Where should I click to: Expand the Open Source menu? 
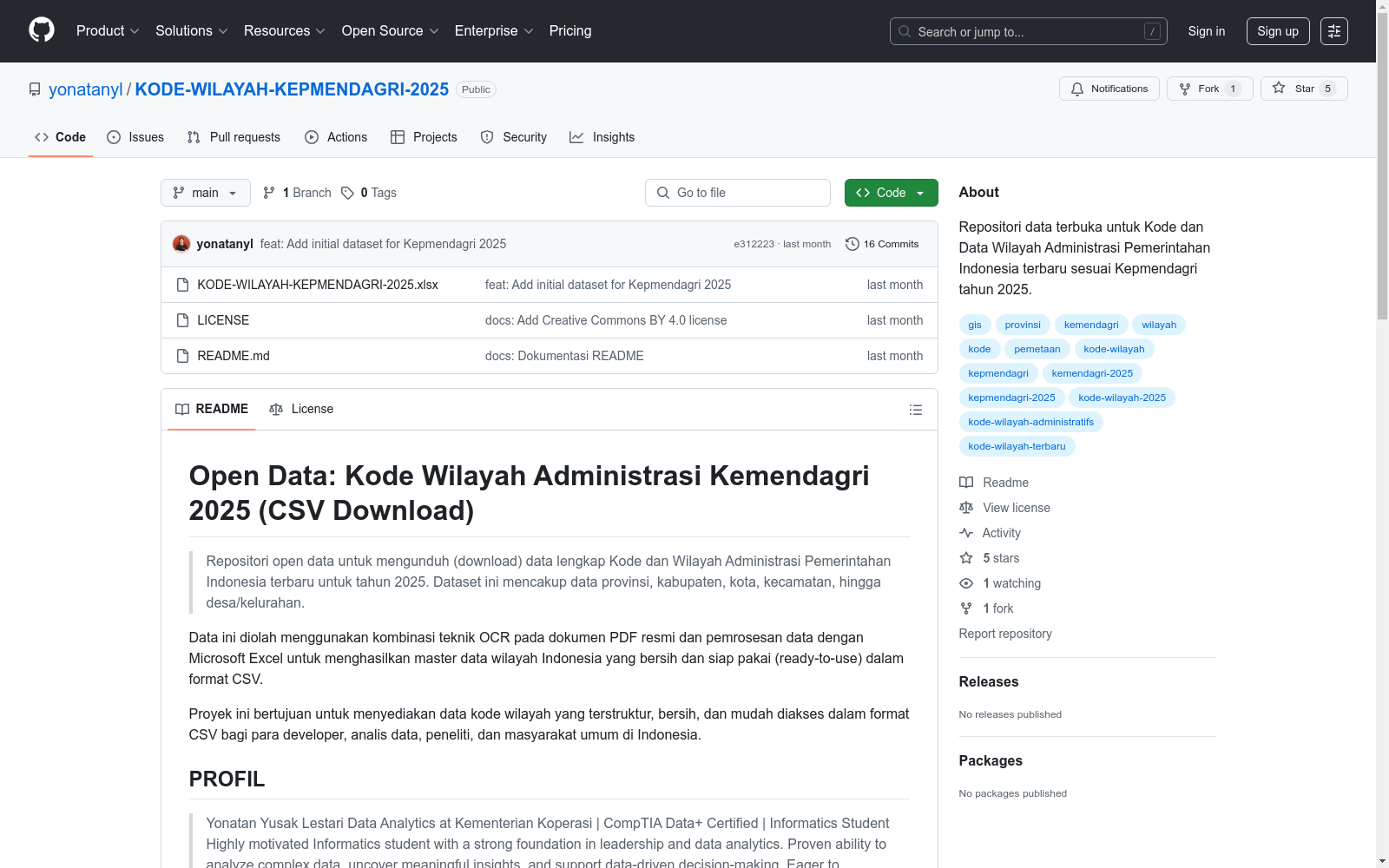click(x=391, y=31)
